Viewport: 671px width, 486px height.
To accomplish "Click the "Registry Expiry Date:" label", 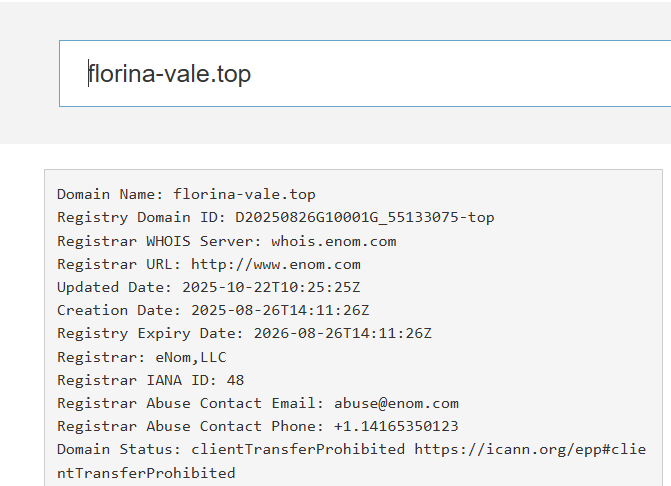I will (x=148, y=333).
